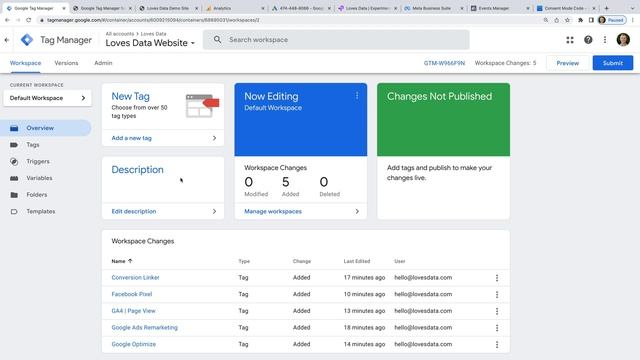Open Default Workspace selector
Screen dimensions: 640x360
47,98
